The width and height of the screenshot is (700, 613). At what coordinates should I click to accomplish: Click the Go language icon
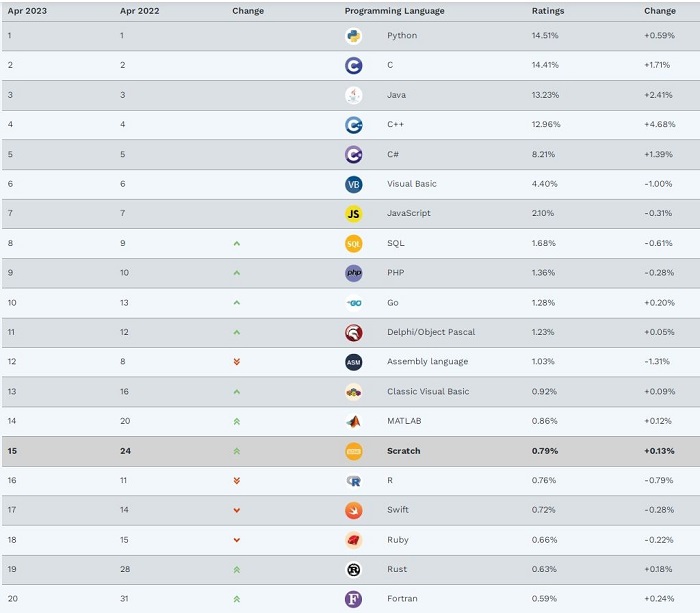354,303
